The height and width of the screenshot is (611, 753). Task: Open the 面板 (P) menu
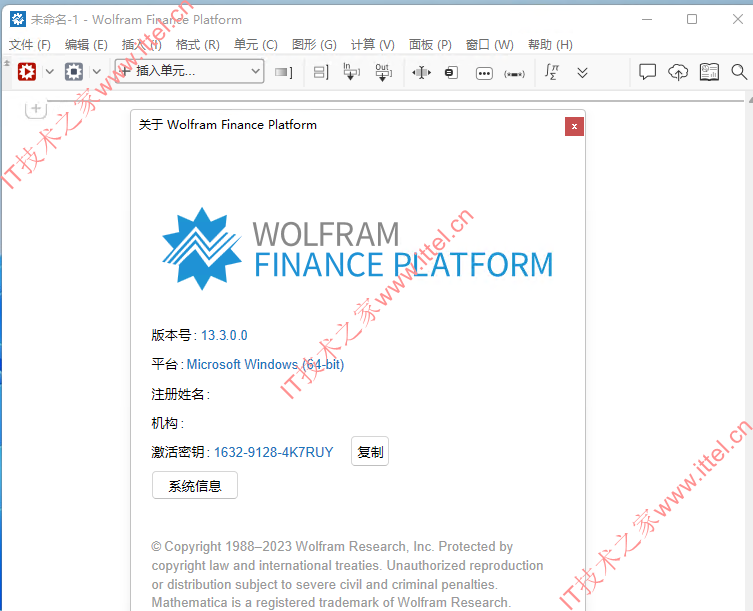[x=430, y=45]
